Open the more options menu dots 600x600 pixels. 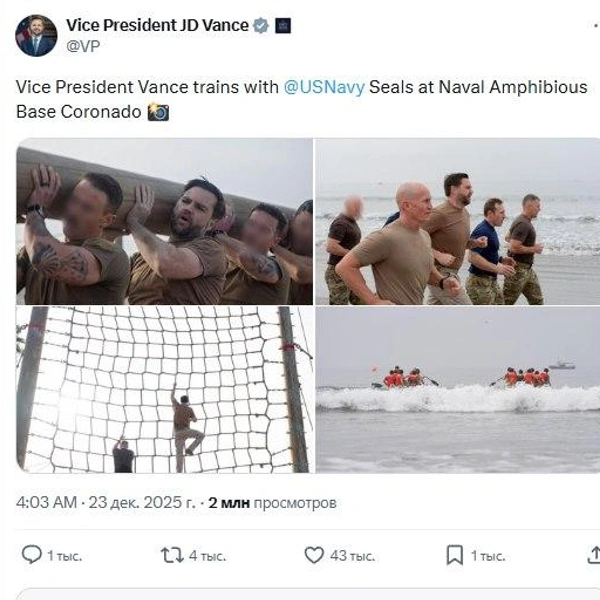596,26
